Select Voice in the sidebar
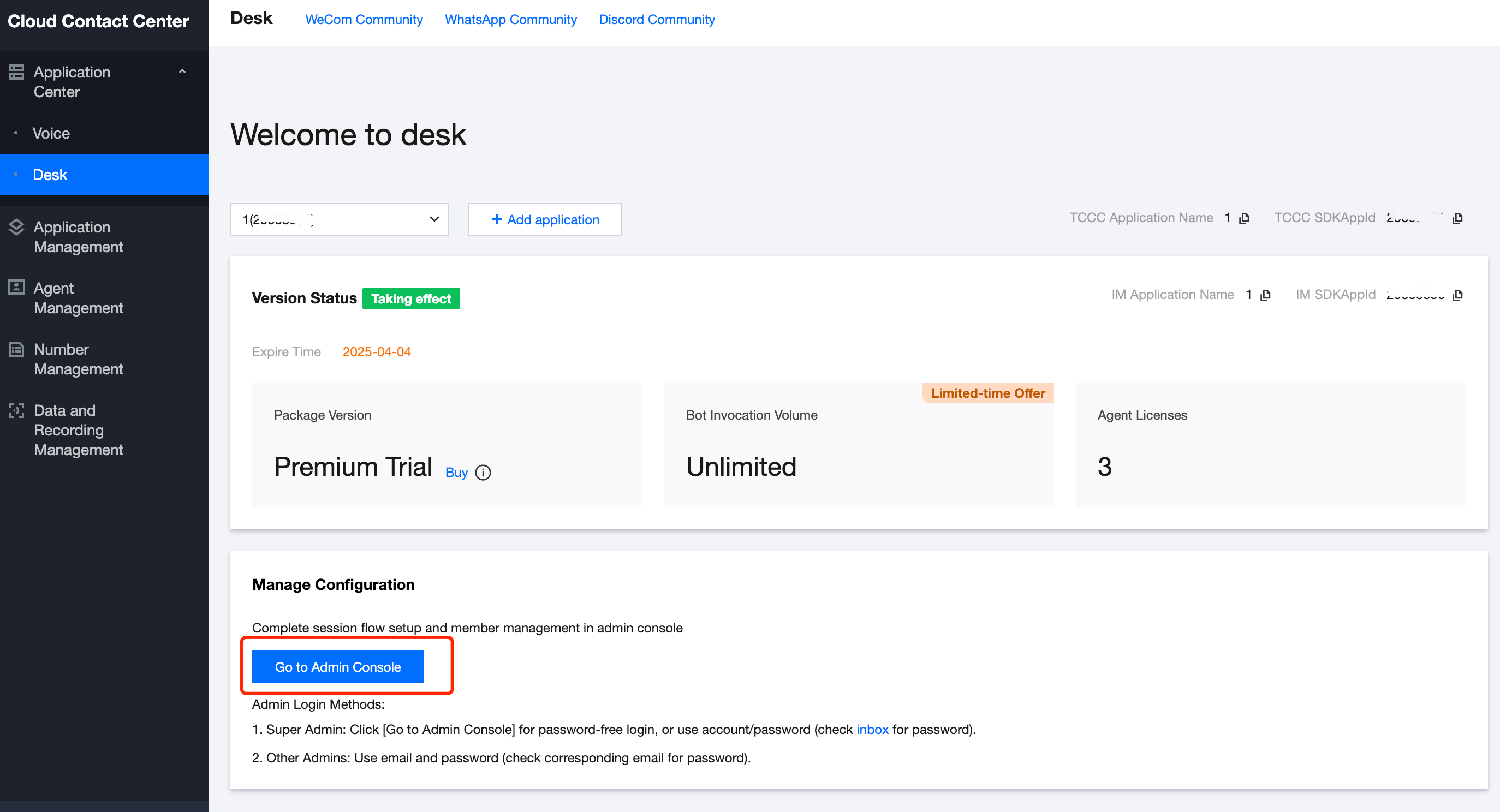 [x=51, y=133]
